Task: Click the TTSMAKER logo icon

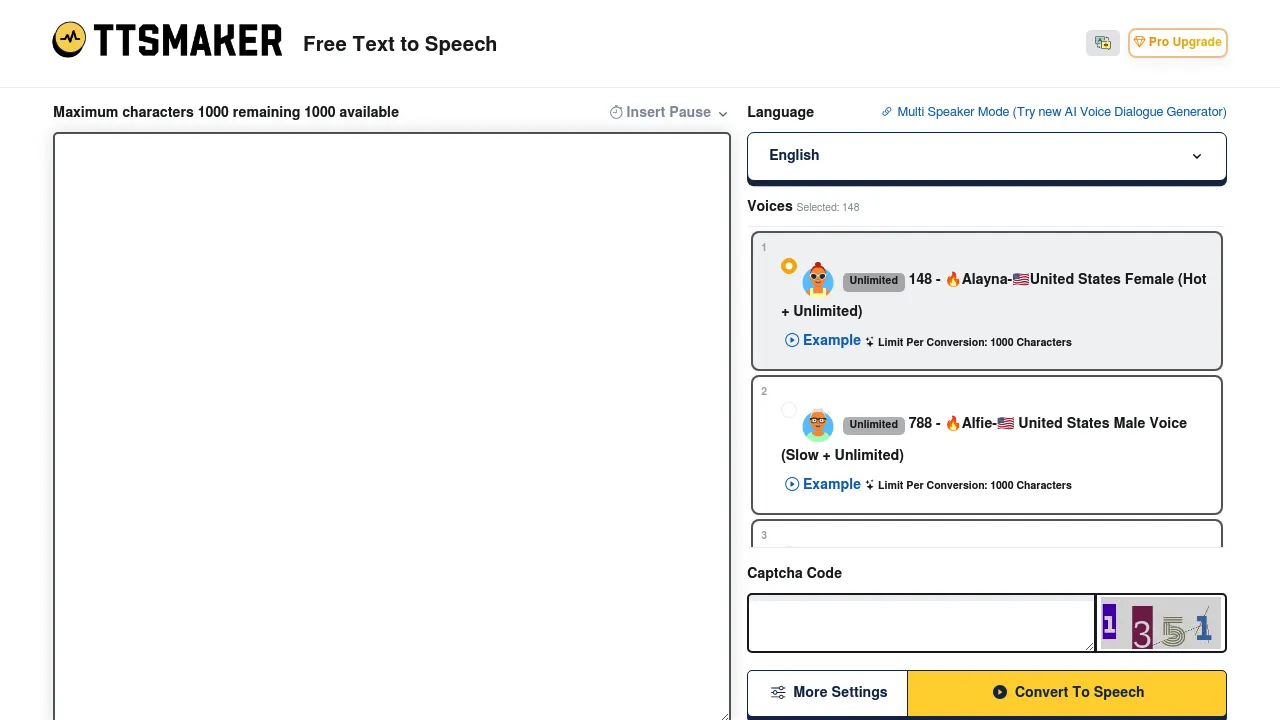Action: click(x=68, y=39)
